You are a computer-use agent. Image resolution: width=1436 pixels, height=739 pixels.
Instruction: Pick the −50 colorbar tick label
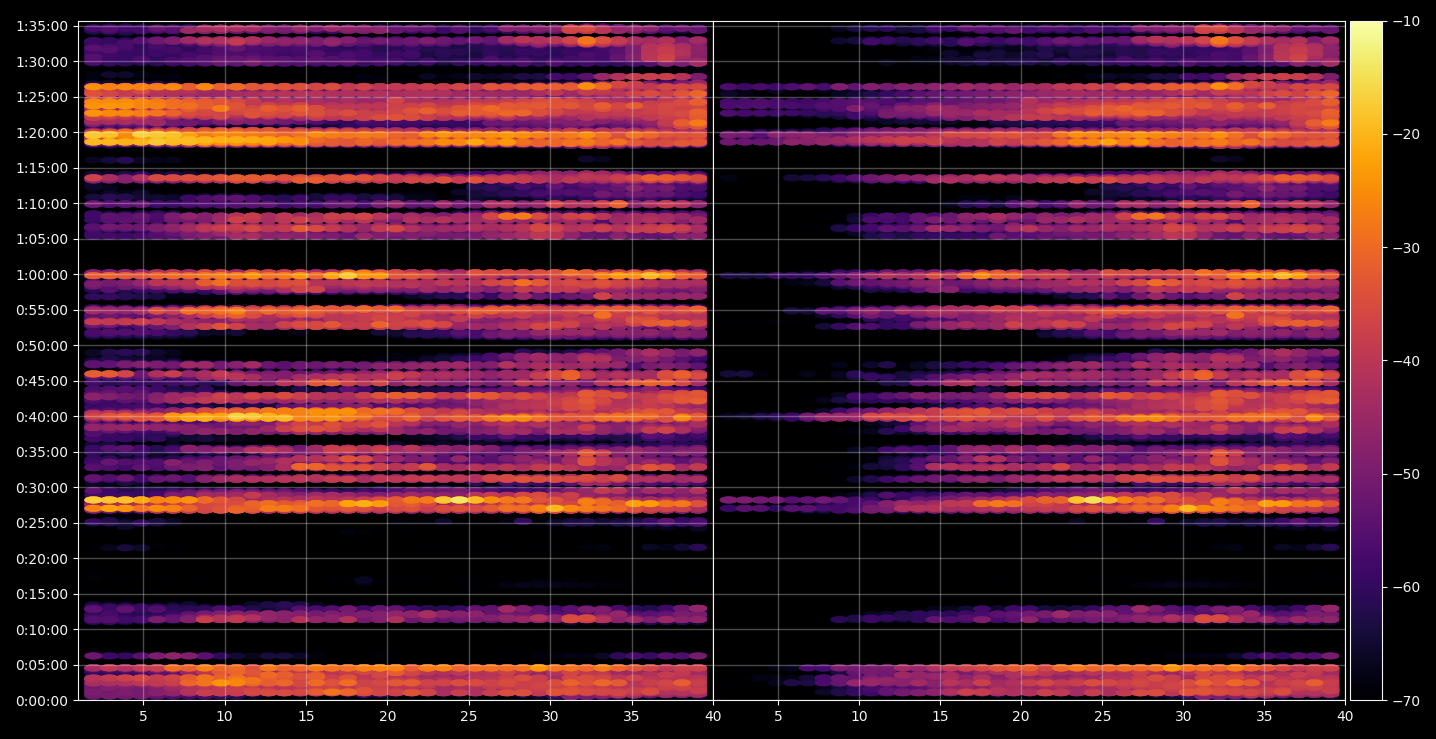pyautogui.click(x=1407, y=474)
